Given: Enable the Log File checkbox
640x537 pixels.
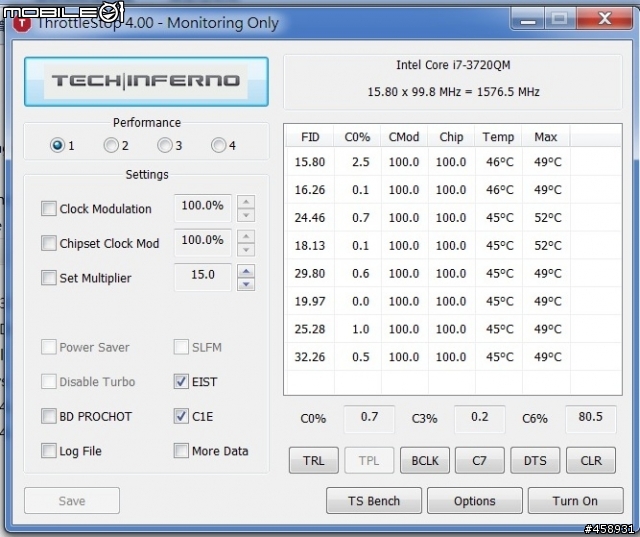Looking at the screenshot, I should click(x=49, y=451).
